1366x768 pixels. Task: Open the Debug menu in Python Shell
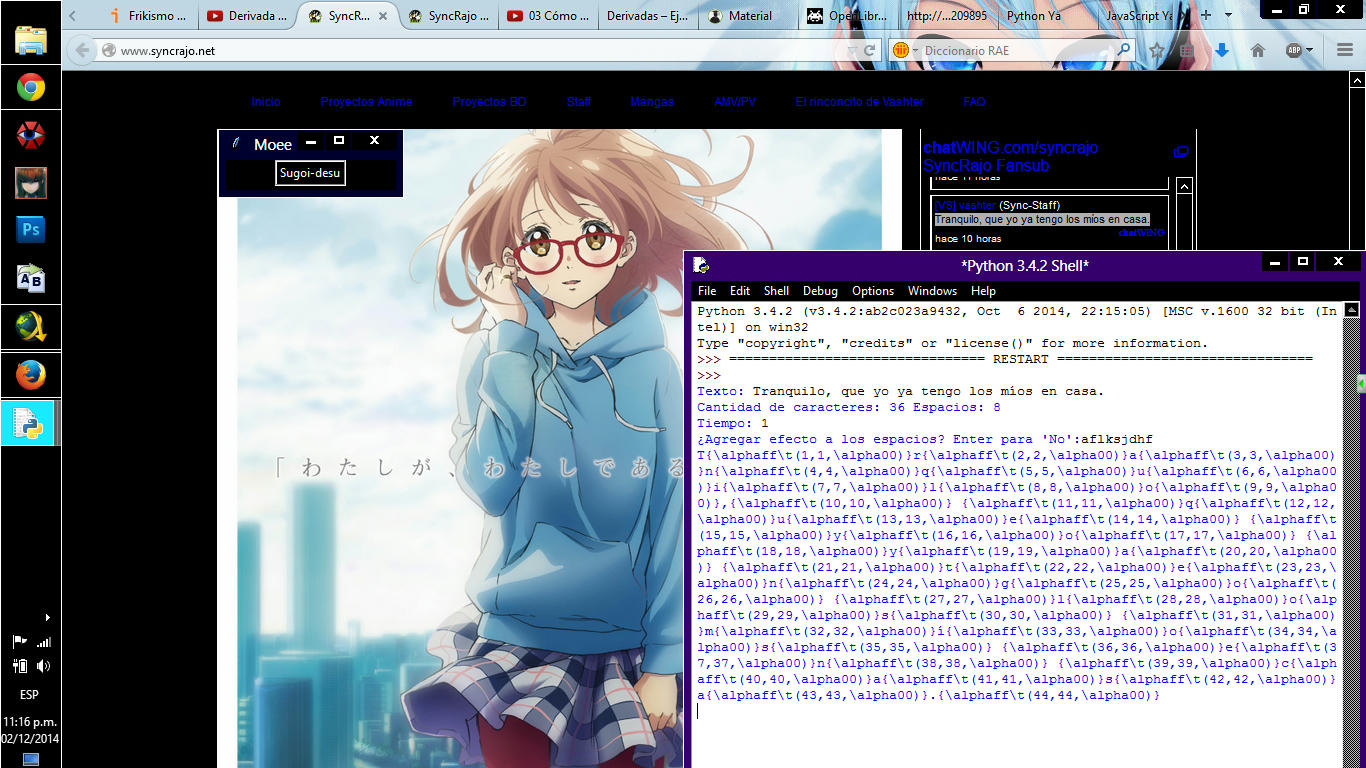coord(820,291)
